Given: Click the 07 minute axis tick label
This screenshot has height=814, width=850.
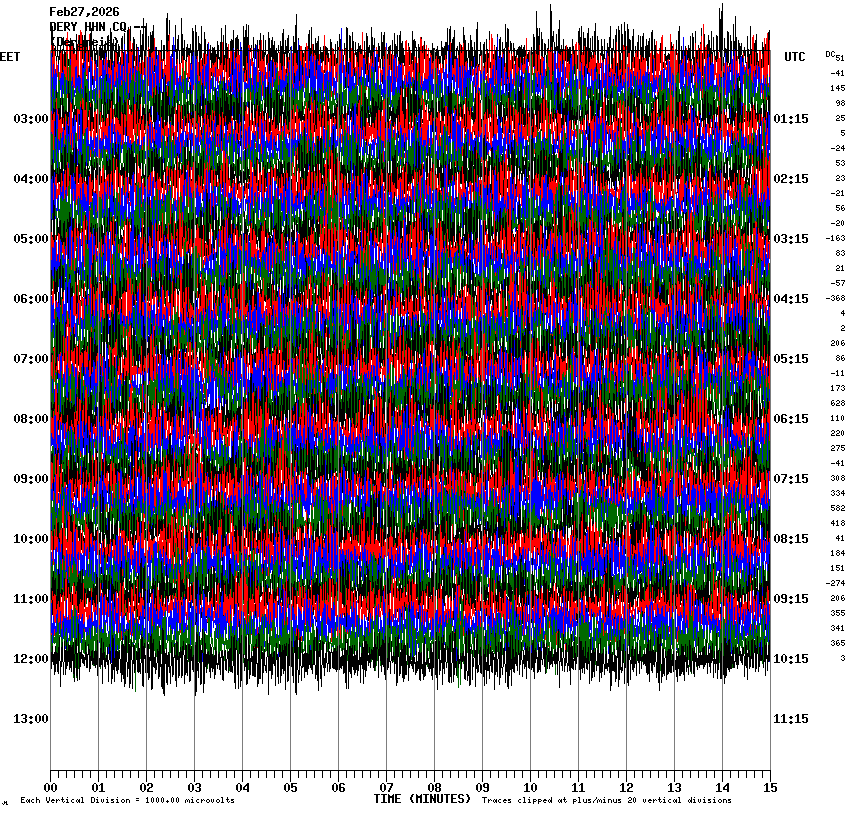Looking at the screenshot, I should pos(386,788).
